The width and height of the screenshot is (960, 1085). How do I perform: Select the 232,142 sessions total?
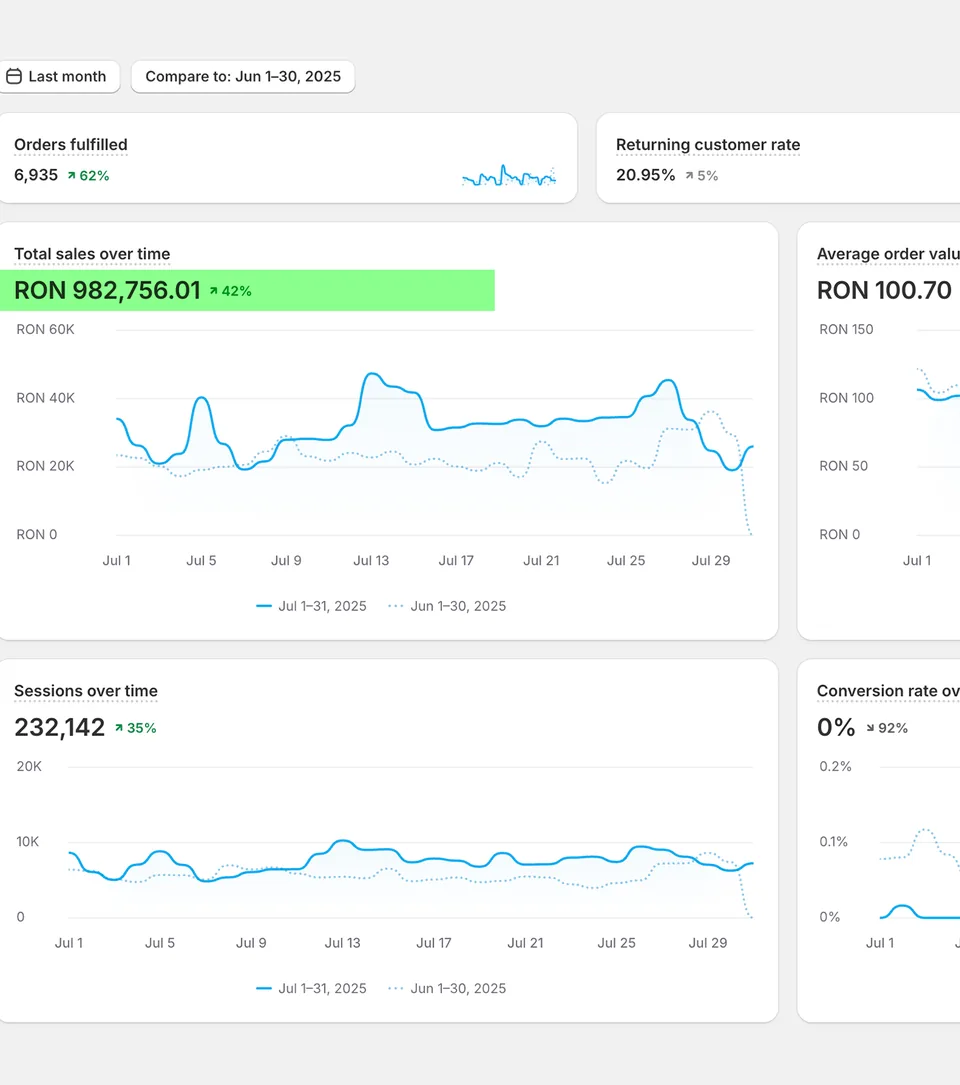tap(60, 727)
